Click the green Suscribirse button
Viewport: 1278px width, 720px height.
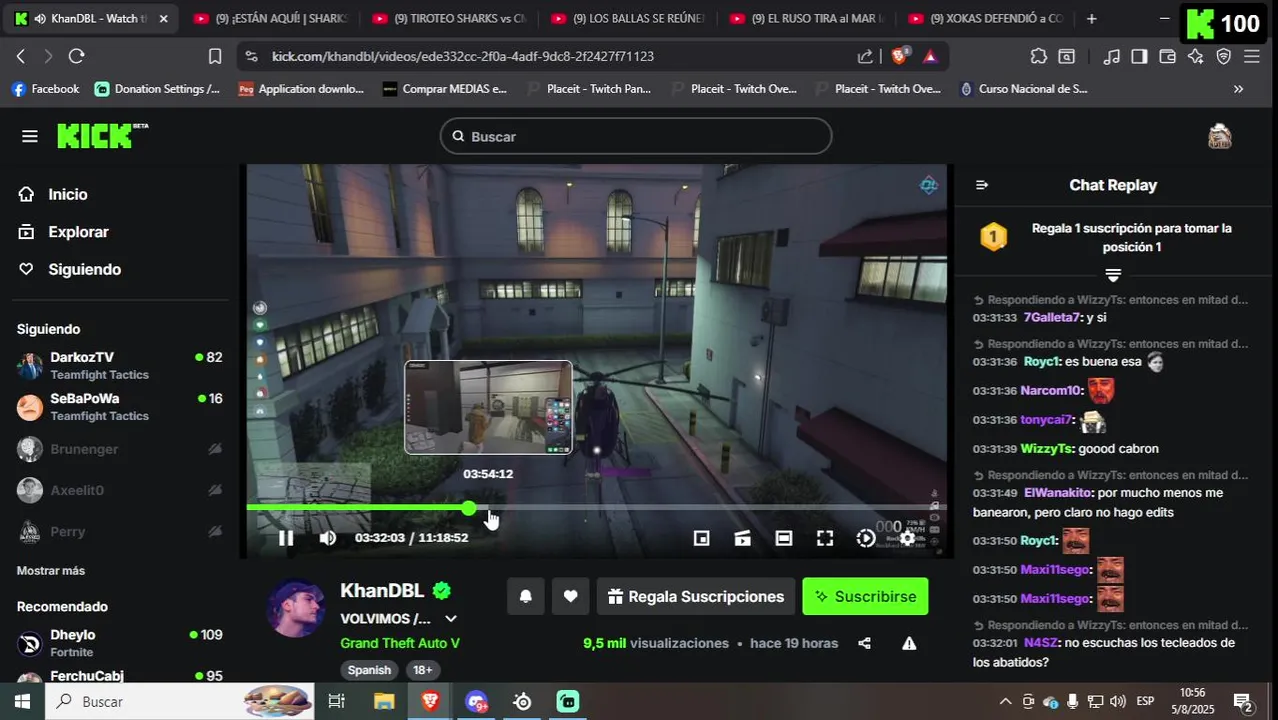pos(865,596)
